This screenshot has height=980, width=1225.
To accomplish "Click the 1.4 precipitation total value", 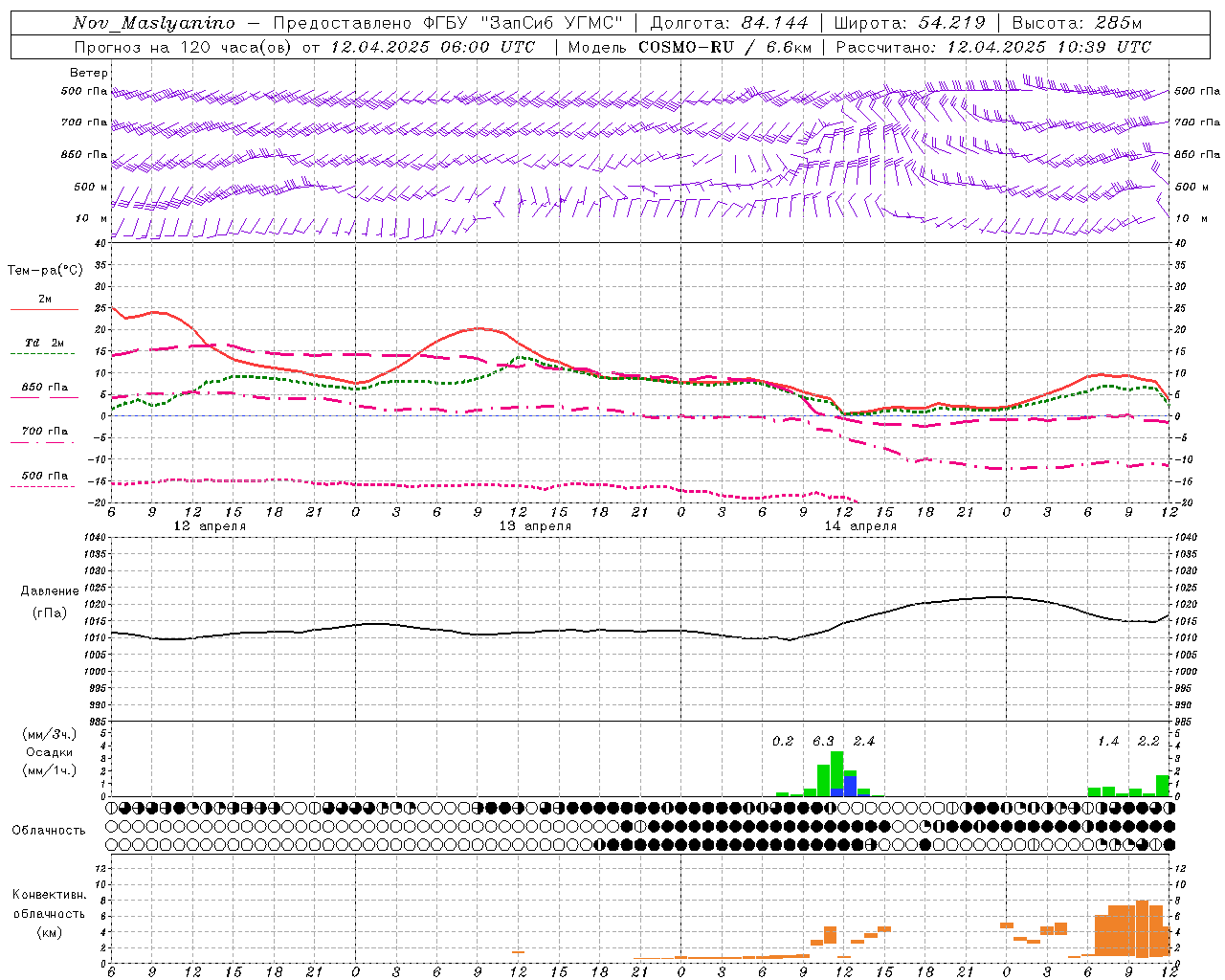I will click(1108, 741).
